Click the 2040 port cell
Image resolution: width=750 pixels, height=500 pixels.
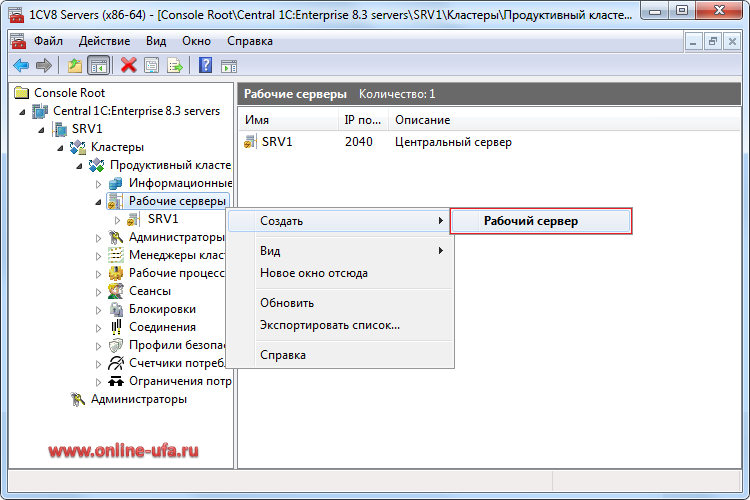tap(359, 142)
